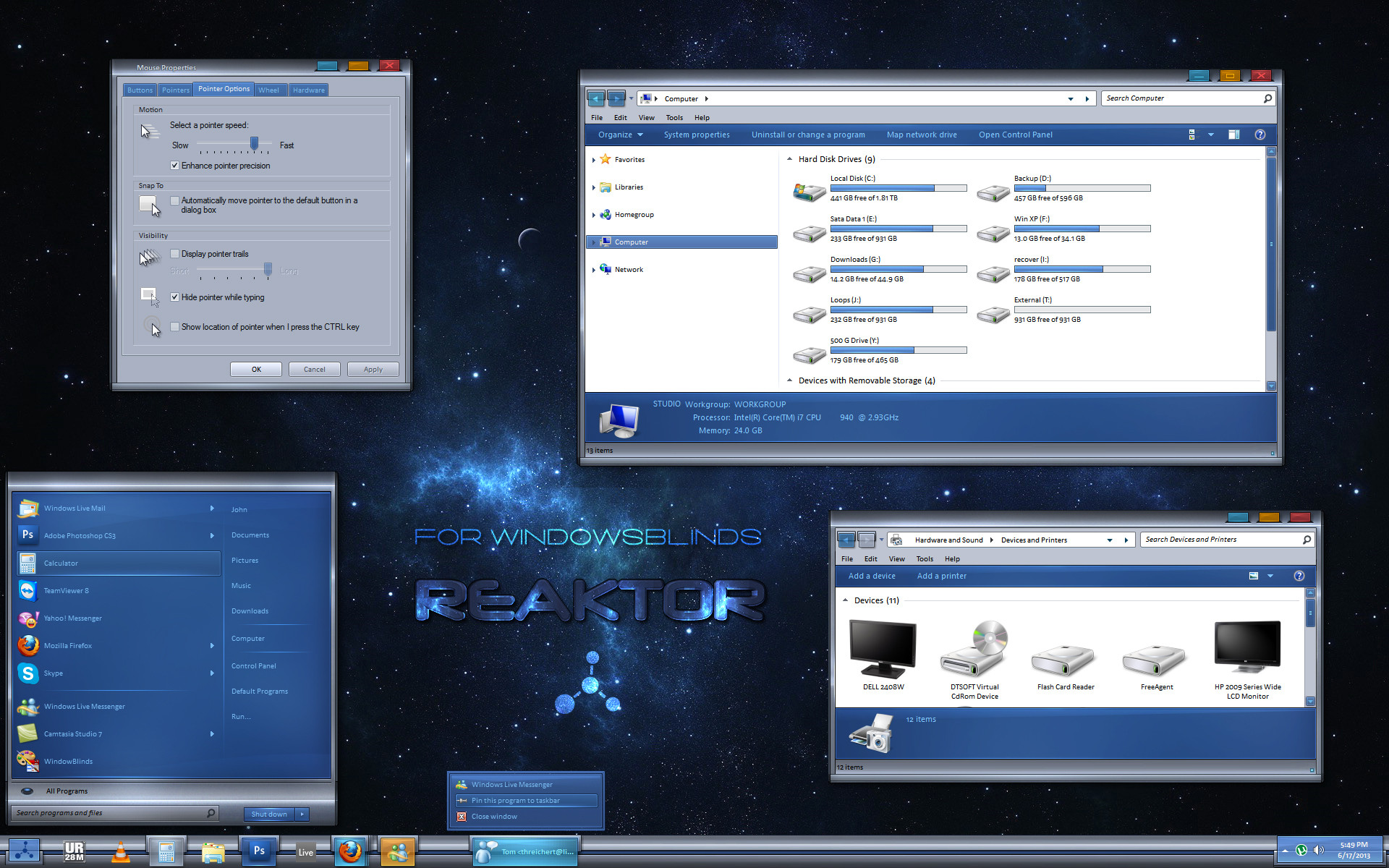The width and height of the screenshot is (1389, 868).
Task: Open Skype from the start menu
Action: pos(118,673)
